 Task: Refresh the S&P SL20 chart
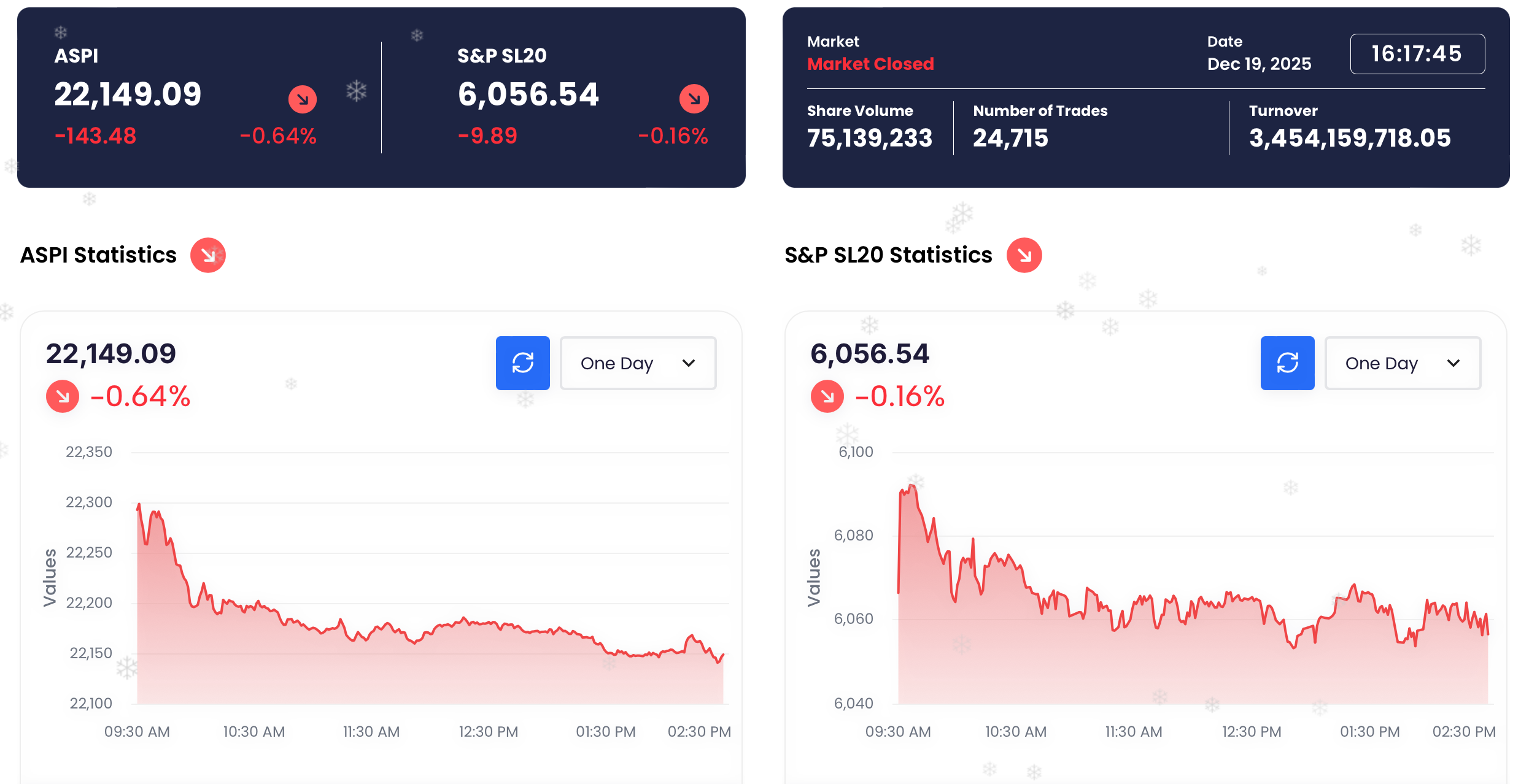1287,363
